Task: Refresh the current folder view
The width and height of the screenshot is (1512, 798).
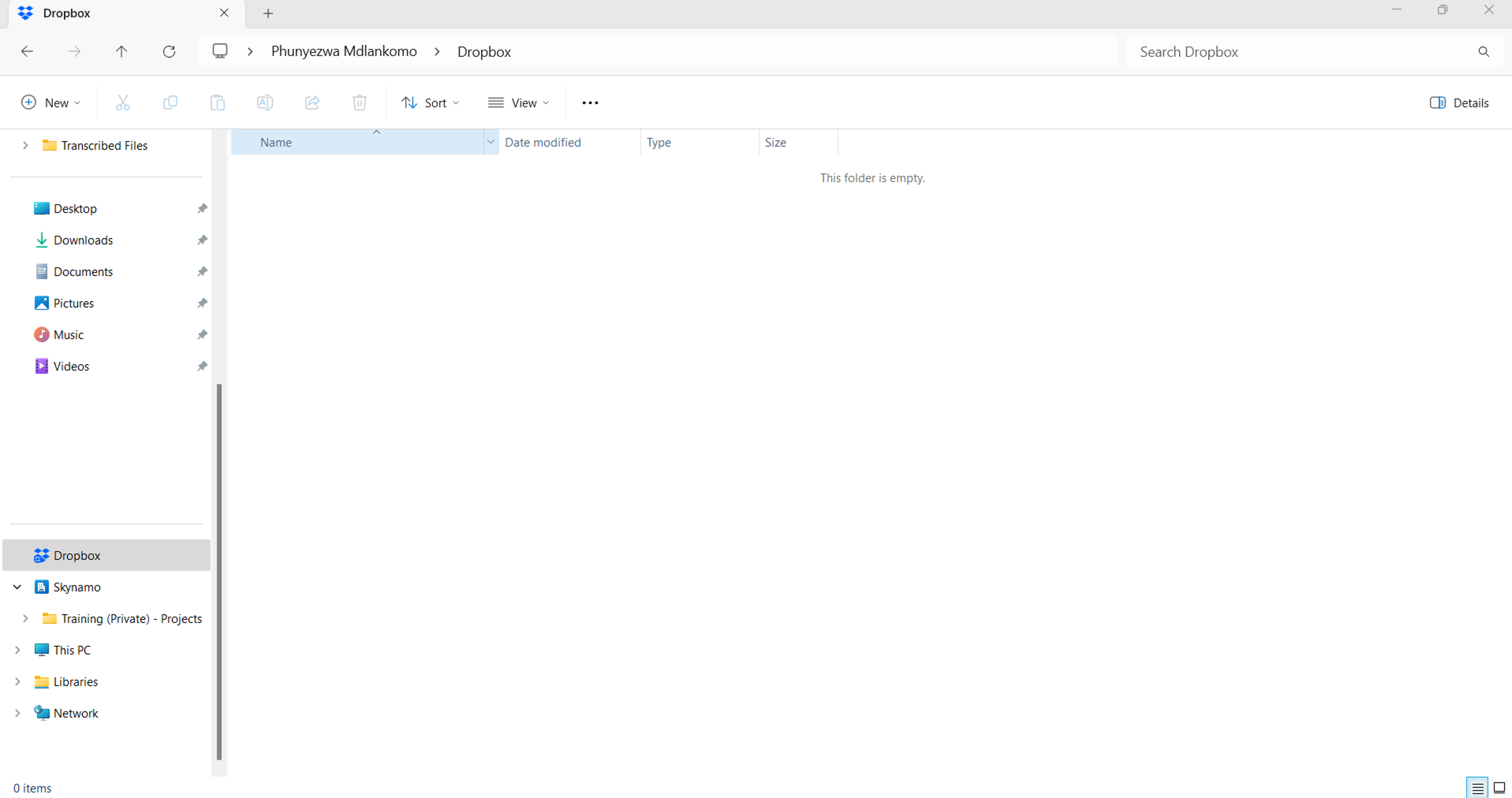Action: point(169,52)
